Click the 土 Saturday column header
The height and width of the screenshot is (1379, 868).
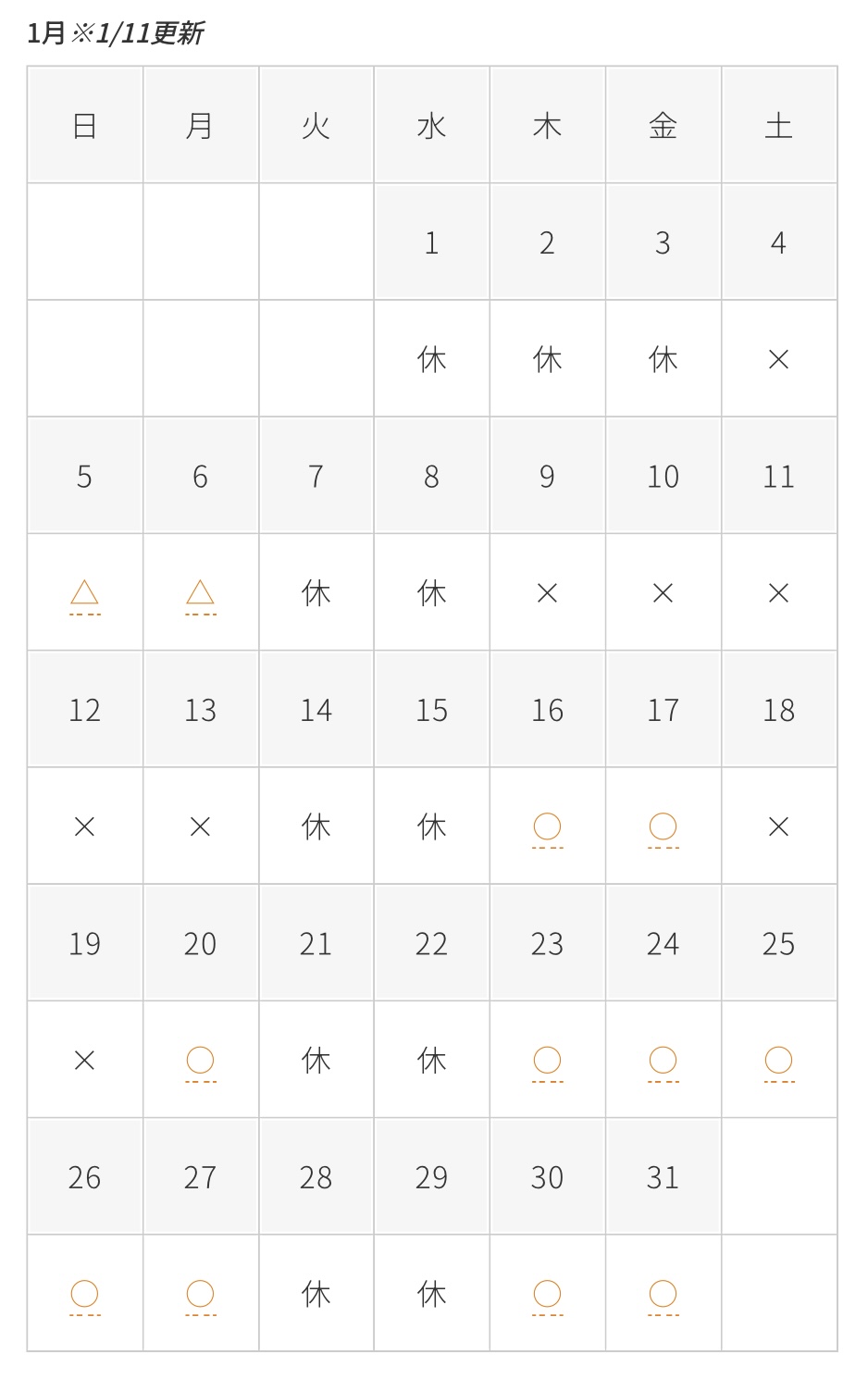[778, 125]
